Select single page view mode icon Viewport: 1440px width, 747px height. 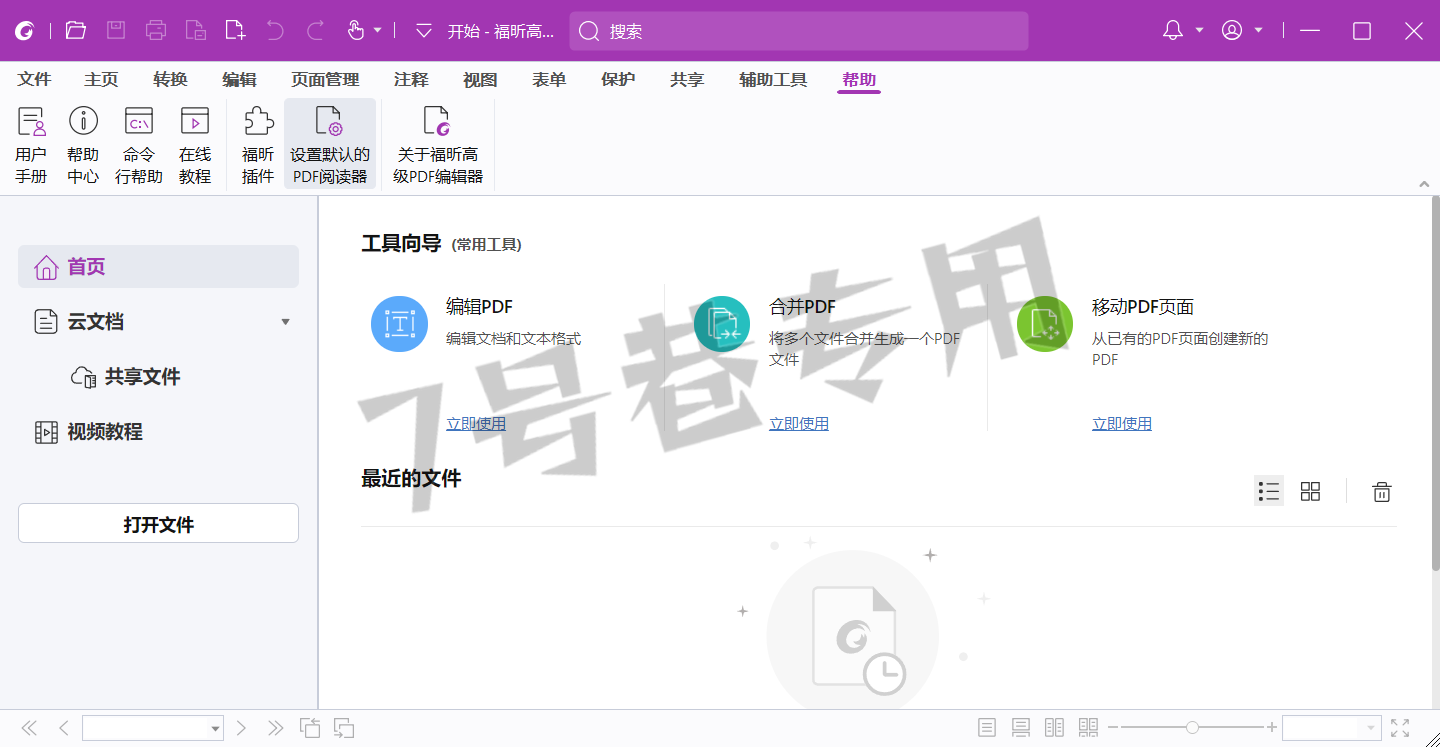click(987, 728)
